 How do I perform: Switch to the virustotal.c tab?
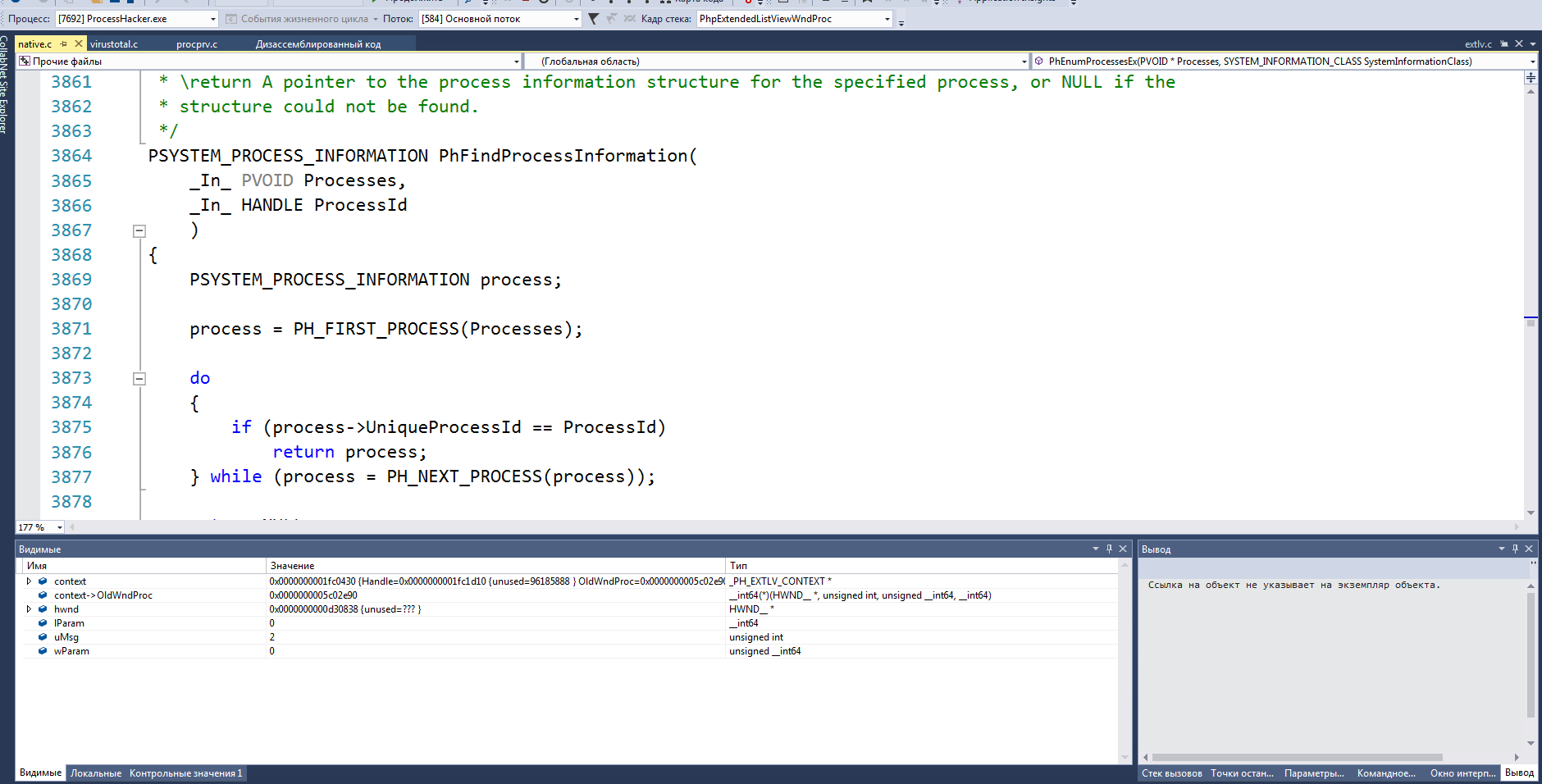tap(114, 44)
